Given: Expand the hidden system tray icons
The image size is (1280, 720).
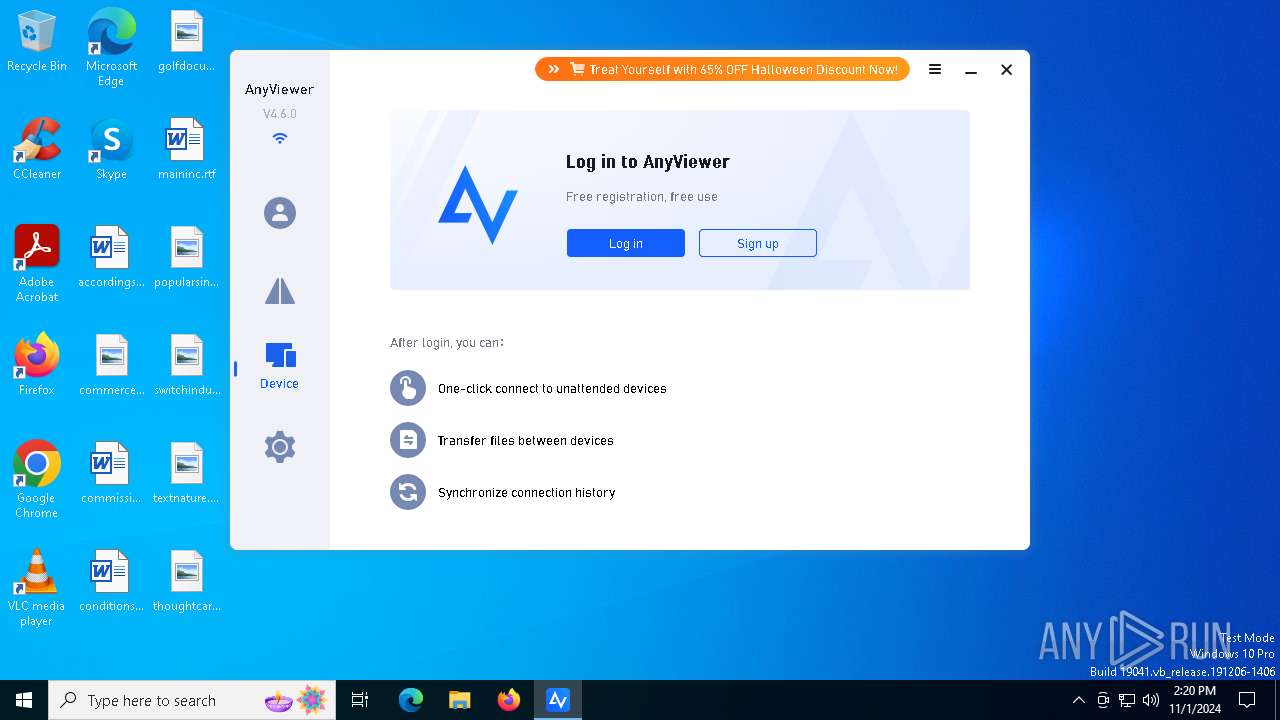Looking at the screenshot, I should 1078,700.
